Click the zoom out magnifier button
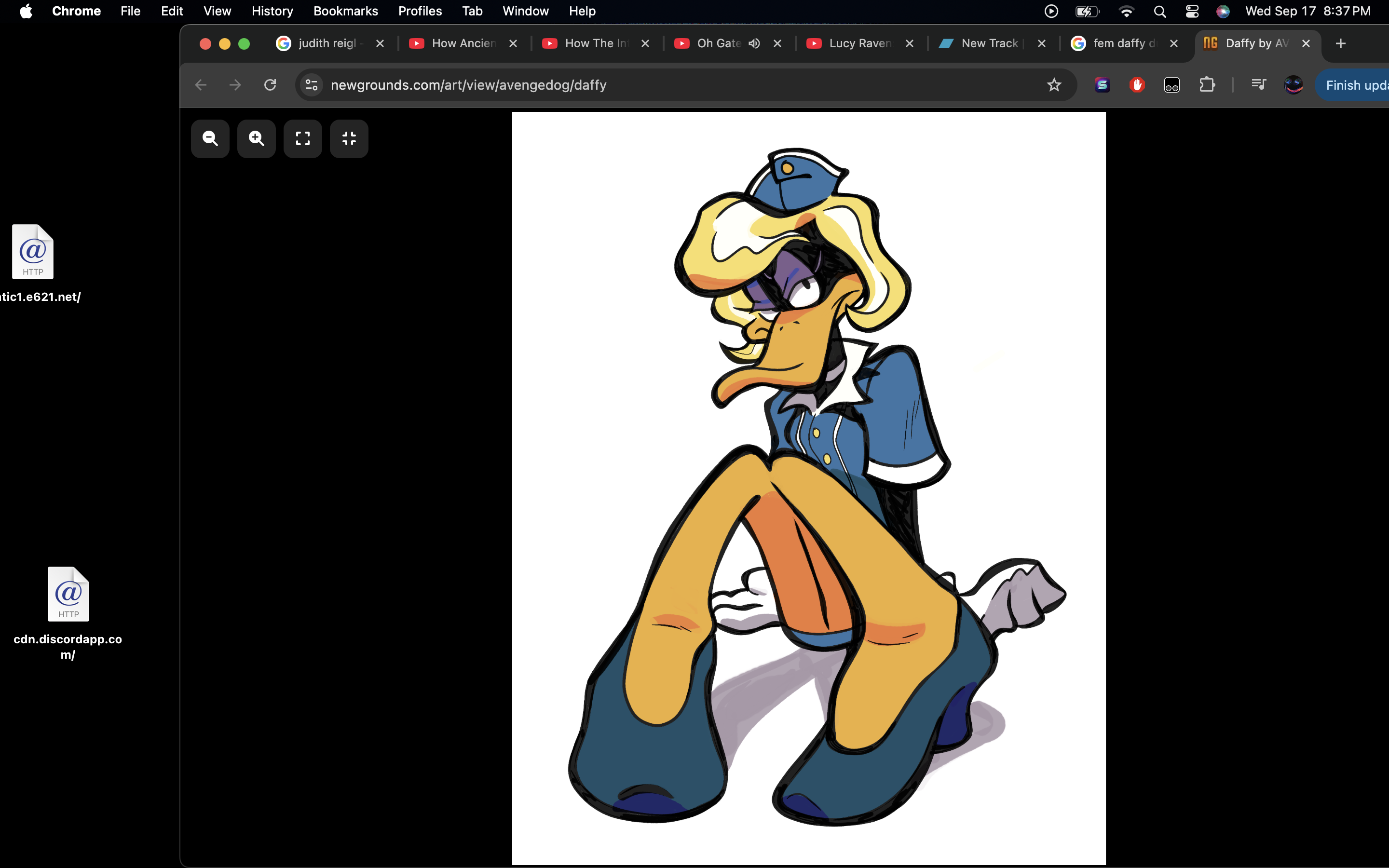Screen dimensions: 1389x868 point(210,138)
